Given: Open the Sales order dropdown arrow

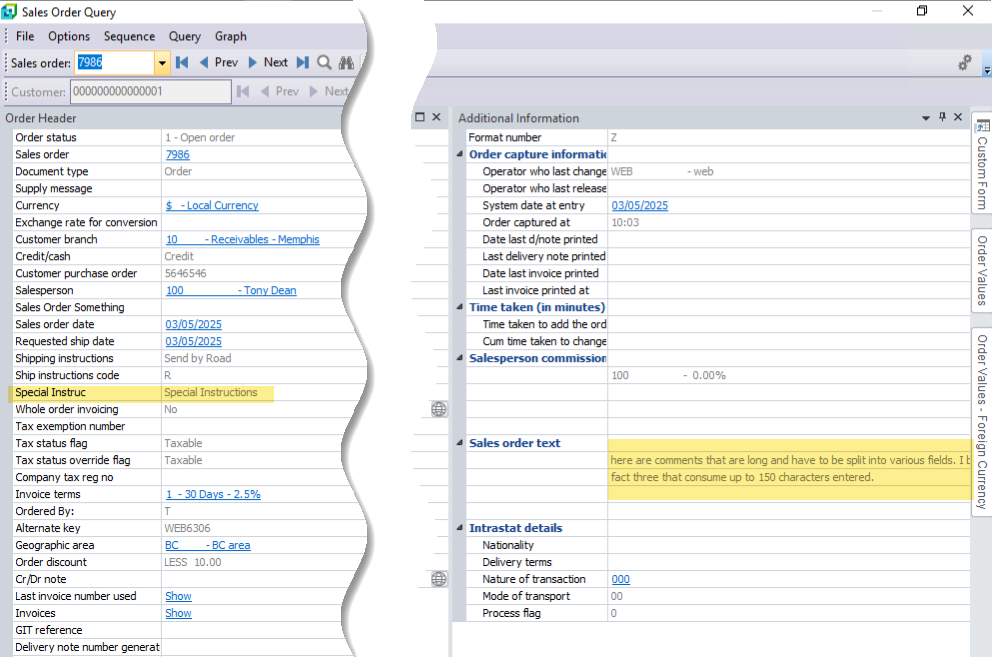Looking at the screenshot, I should pyautogui.click(x=162, y=63).
